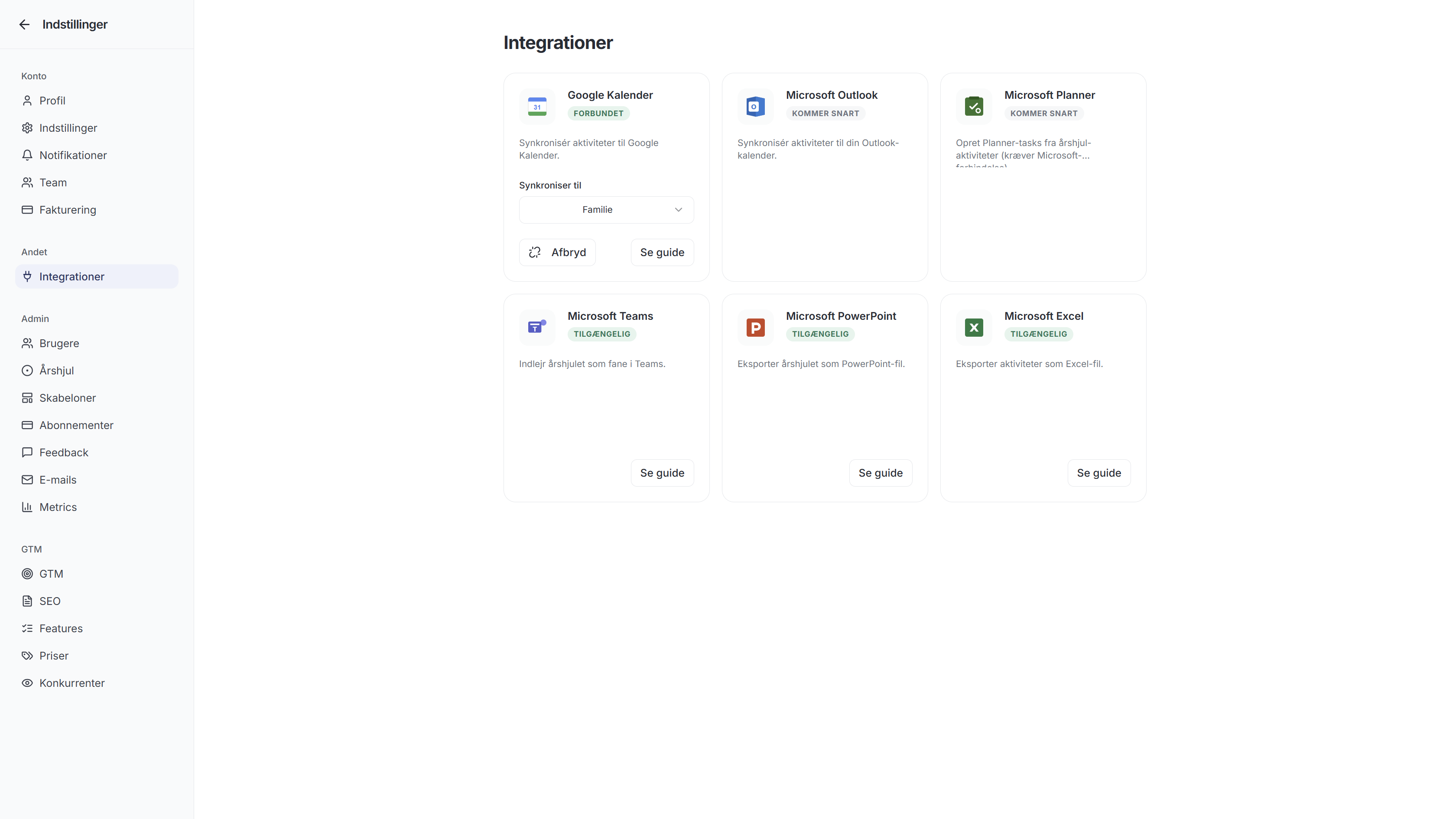Click the Microsoft Excel logo
Image resolution: width=1456 pixels, height=819 pixels.
pos(974,327)
